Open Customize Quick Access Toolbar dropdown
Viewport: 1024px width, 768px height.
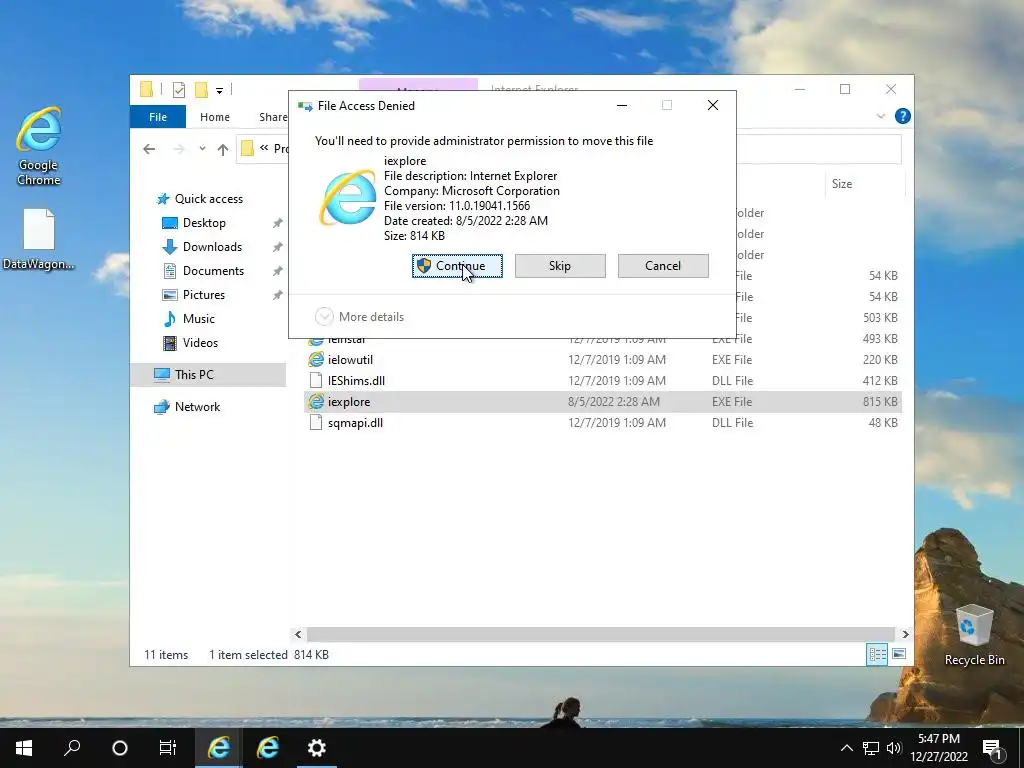[219, 90]
